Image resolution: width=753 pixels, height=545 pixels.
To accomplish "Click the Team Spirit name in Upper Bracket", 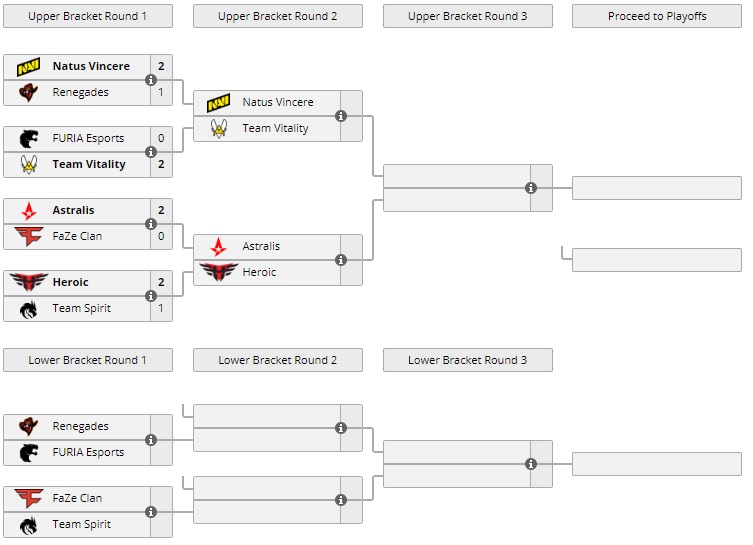I will tap(81, 309).
